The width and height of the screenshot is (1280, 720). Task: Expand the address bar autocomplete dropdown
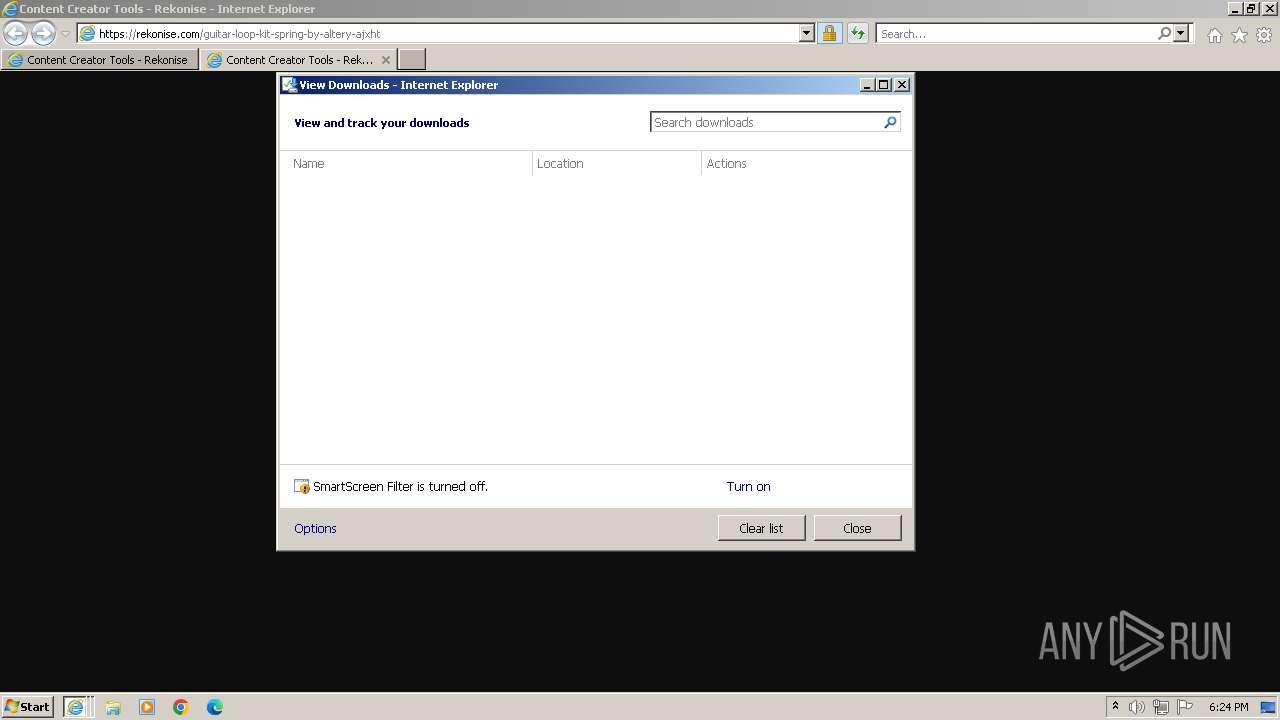(x=807, y=33)
